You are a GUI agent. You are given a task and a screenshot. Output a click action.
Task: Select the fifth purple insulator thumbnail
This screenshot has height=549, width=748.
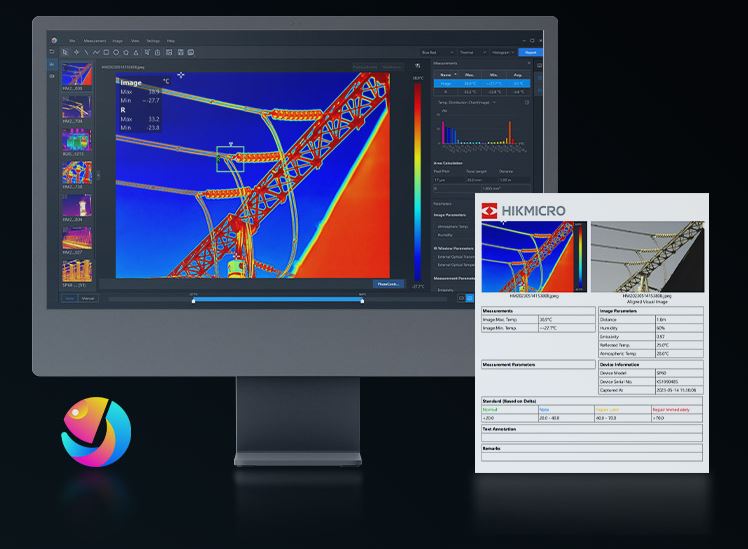[x=77, y=206]
